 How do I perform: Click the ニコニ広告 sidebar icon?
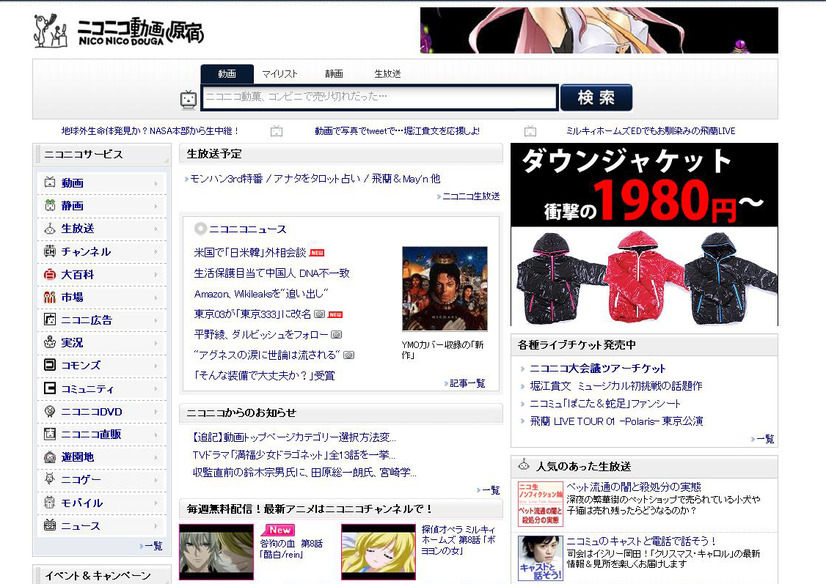(50, 319)
